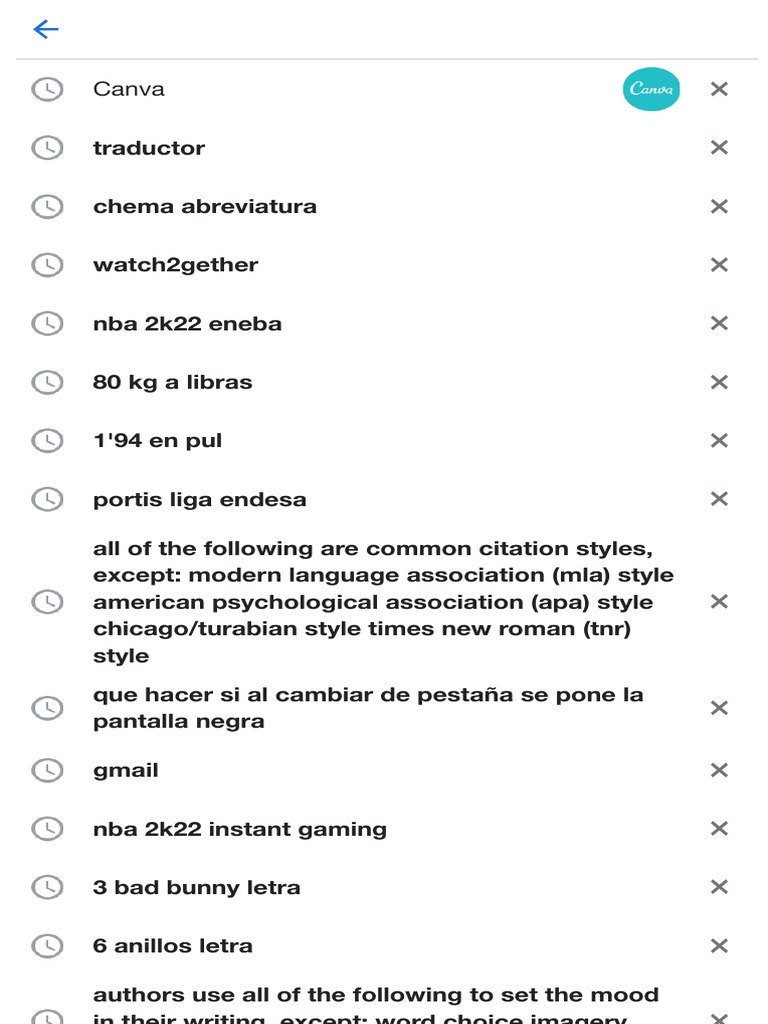Delete 6 anillos letra suggestion
Screen dimensions: 768x1024
pyautogui.click(x=718, y=946)
